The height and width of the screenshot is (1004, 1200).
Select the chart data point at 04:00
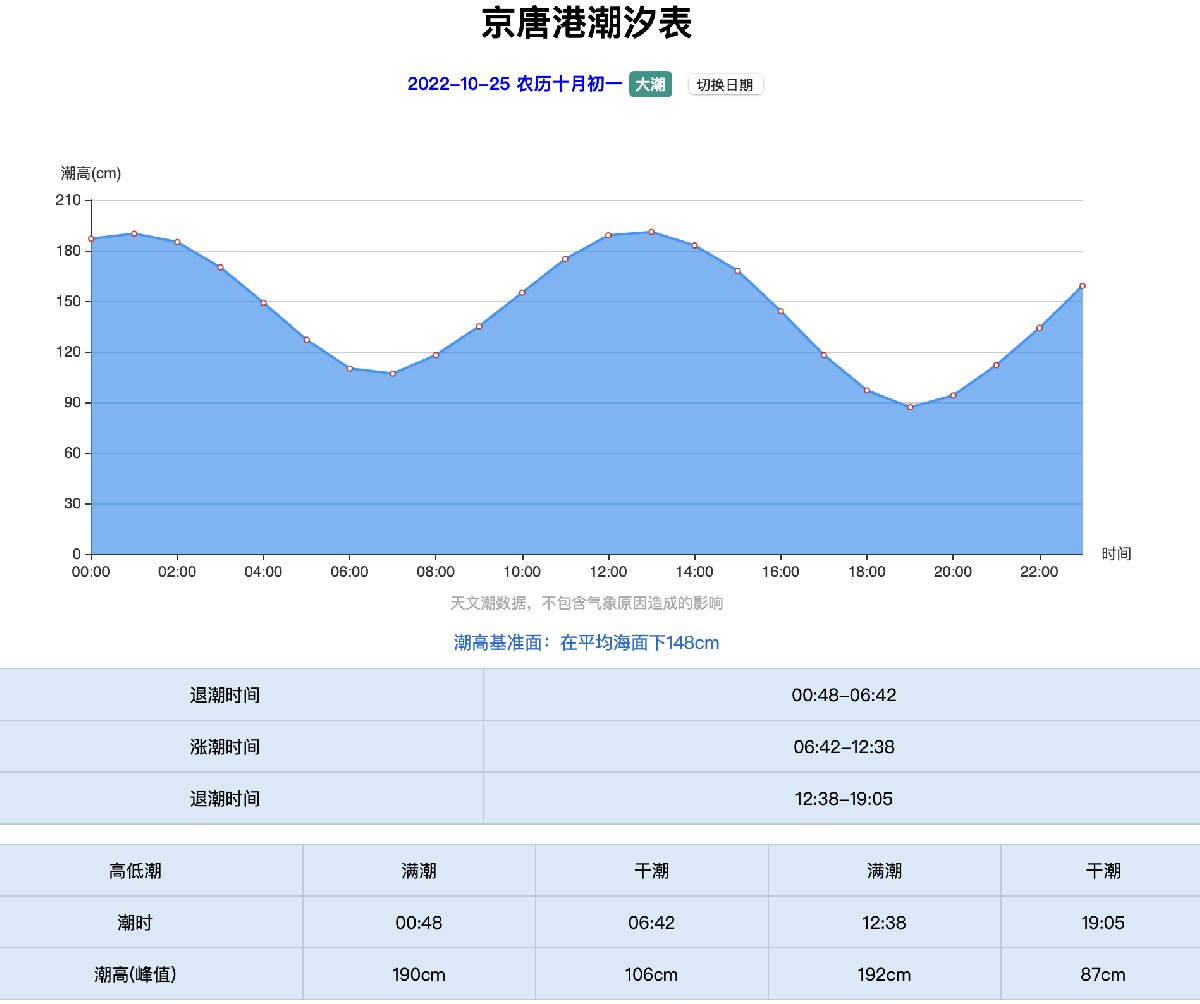(x=264, y=303)
